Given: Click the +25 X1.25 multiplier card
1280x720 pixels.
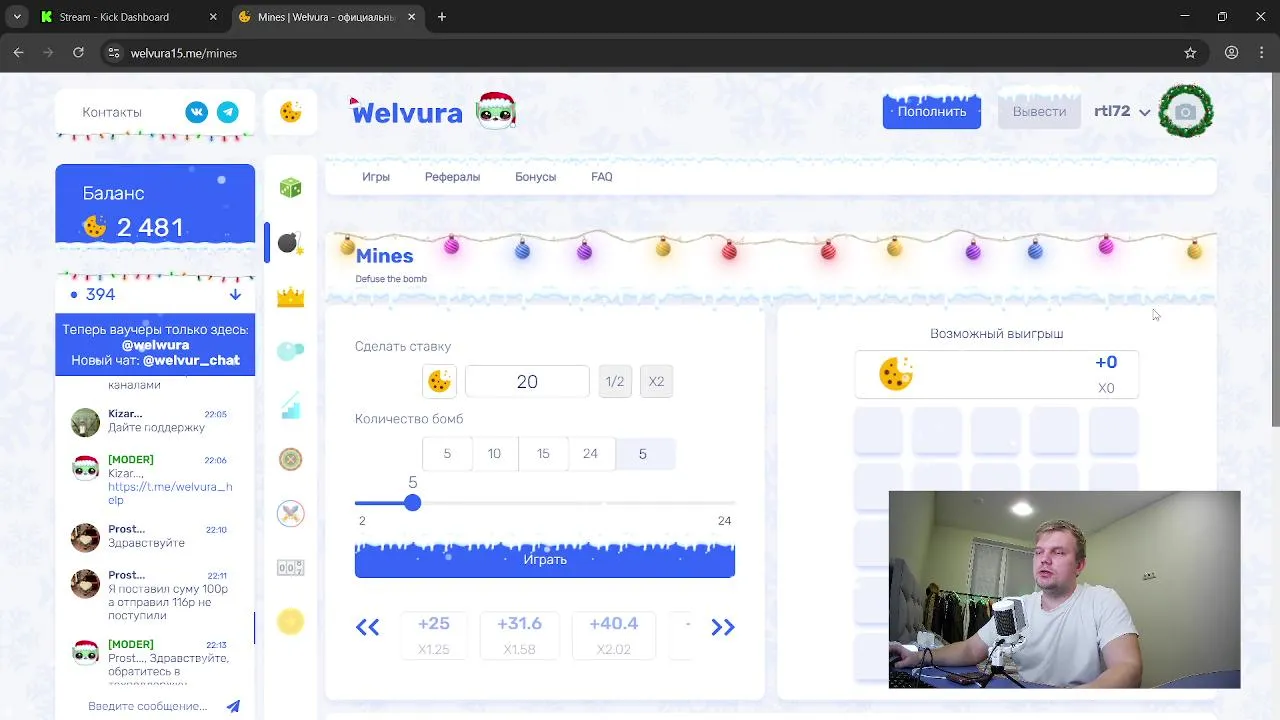Looking at the screenshot, I should coord(433,635).
